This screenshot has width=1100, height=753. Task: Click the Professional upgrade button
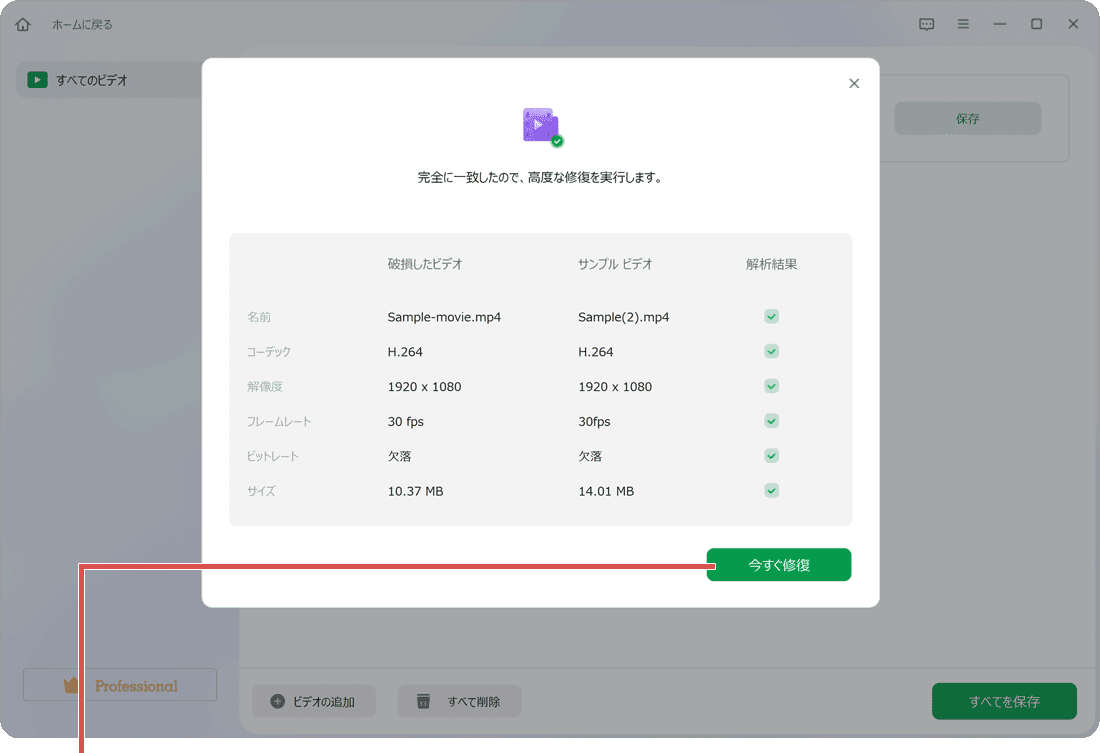click(x=119, y=684)
